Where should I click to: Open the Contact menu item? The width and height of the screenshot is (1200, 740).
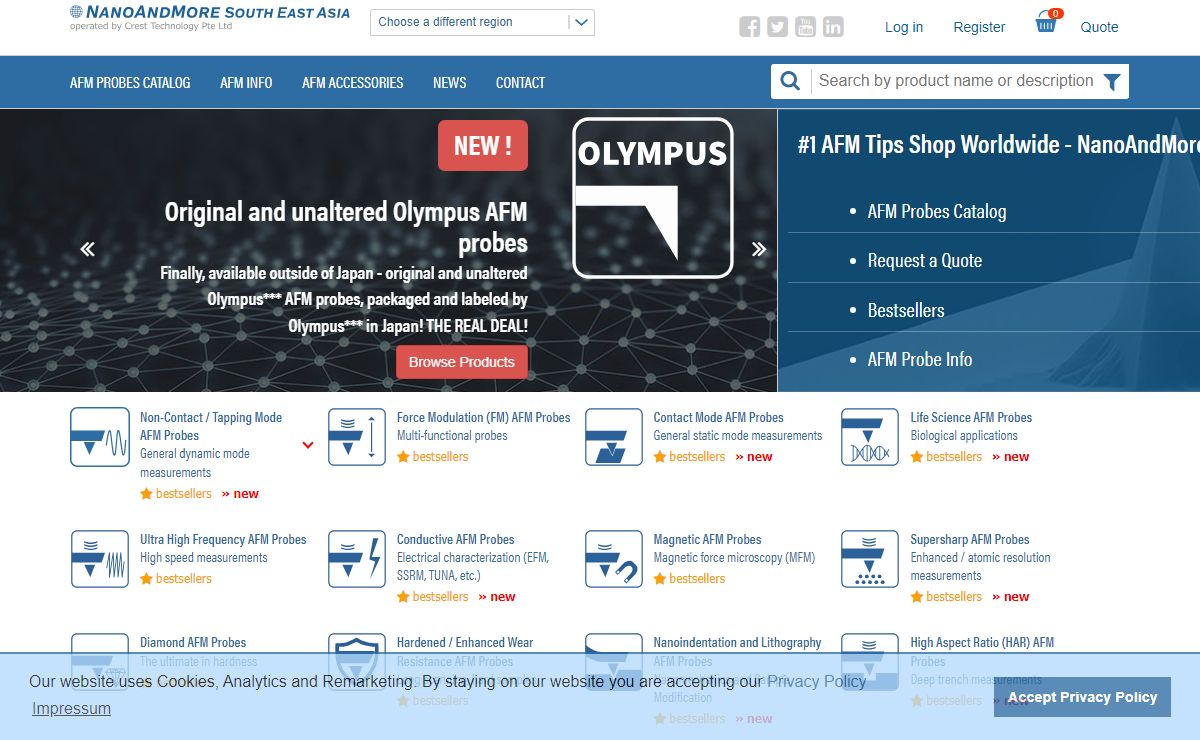click(x=521, y=83)
